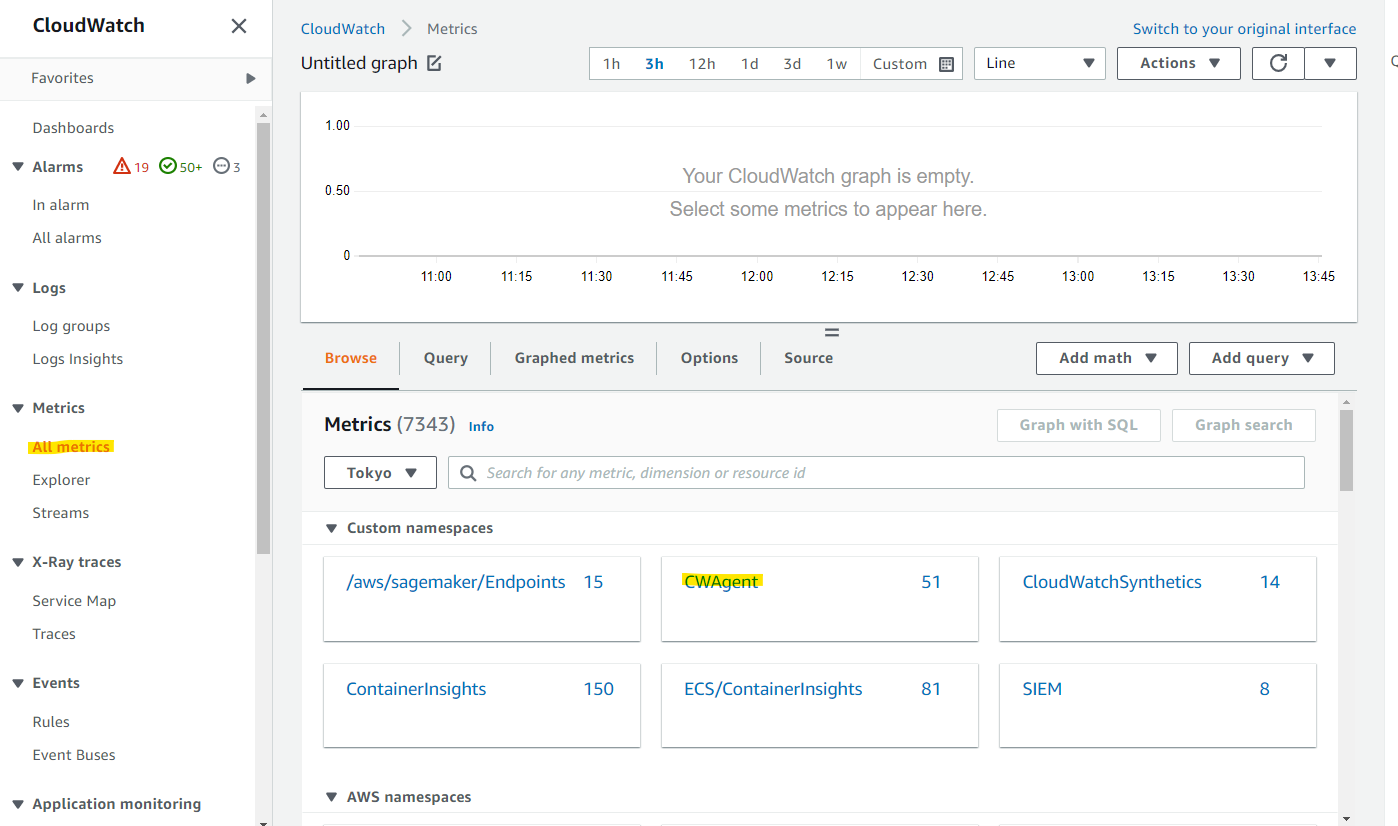Expand the Favorites section arrow

pos(251,78)
